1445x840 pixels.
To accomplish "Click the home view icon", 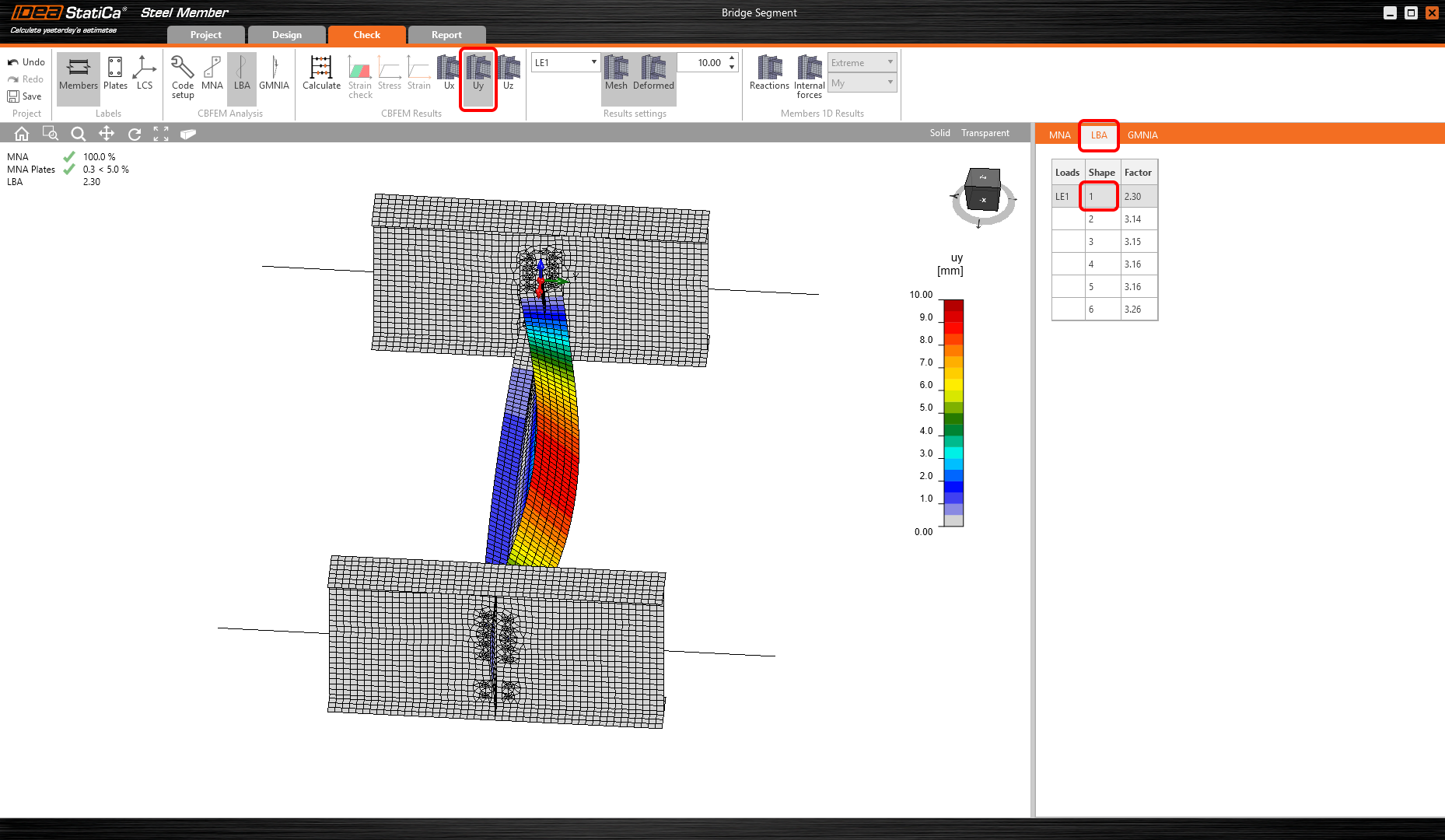I will click(22, 134).
